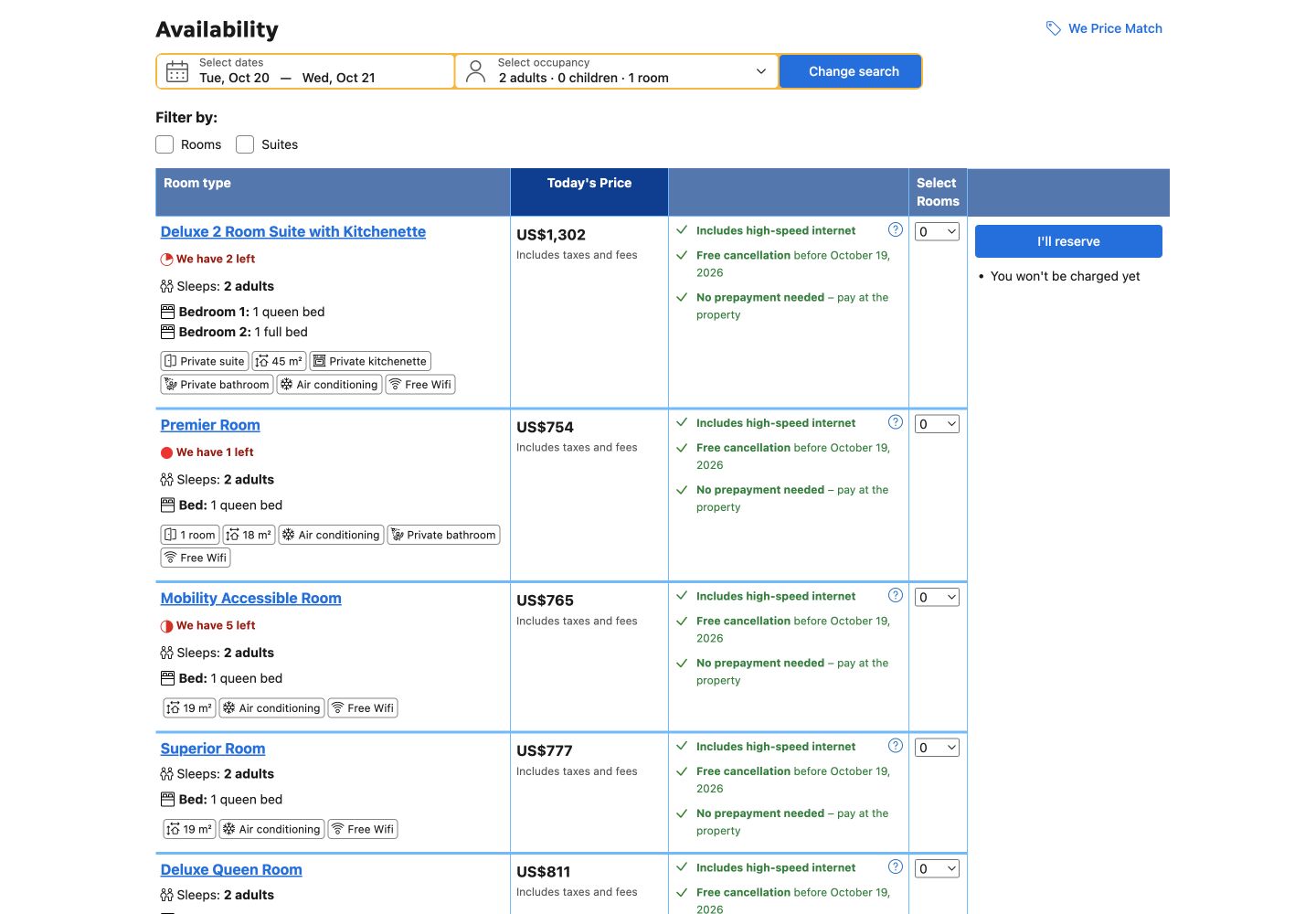The width and height of the screenshot is (1316, 914).
Task: Click the red clock icon by We have 2 left
Action: [167, 260]
